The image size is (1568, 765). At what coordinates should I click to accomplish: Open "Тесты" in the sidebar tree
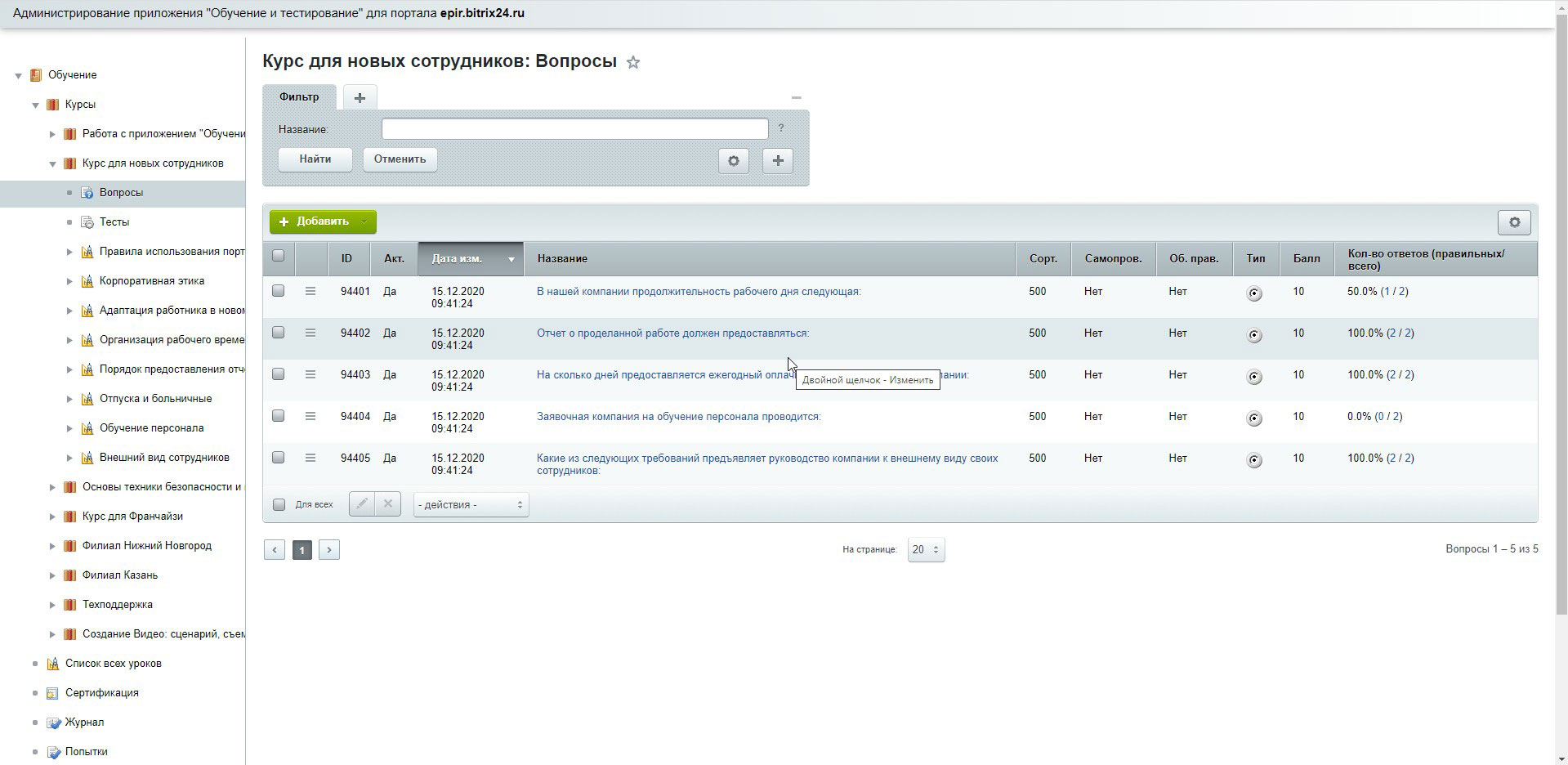[x=114, y=222]
